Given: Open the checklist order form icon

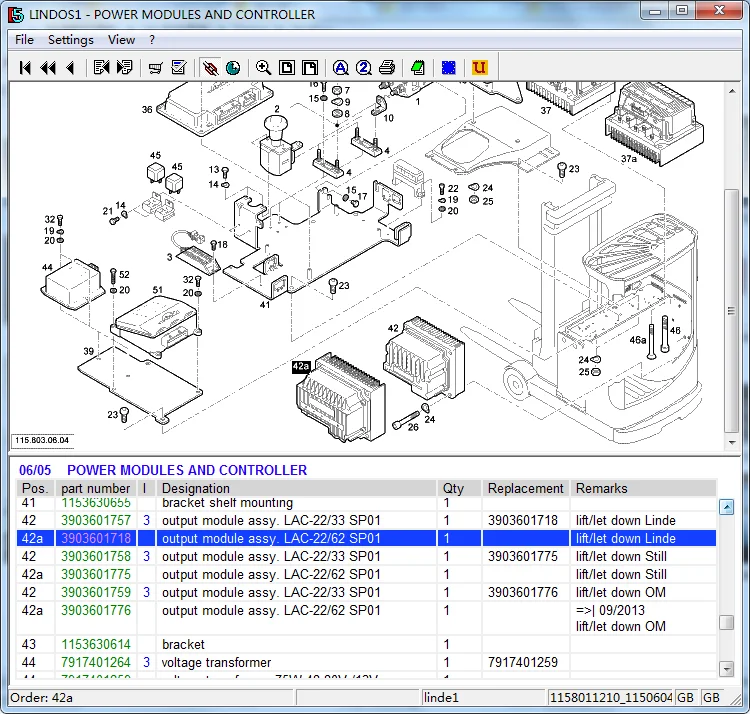Looking at the screenshot, I should click(x=179, y=68).
